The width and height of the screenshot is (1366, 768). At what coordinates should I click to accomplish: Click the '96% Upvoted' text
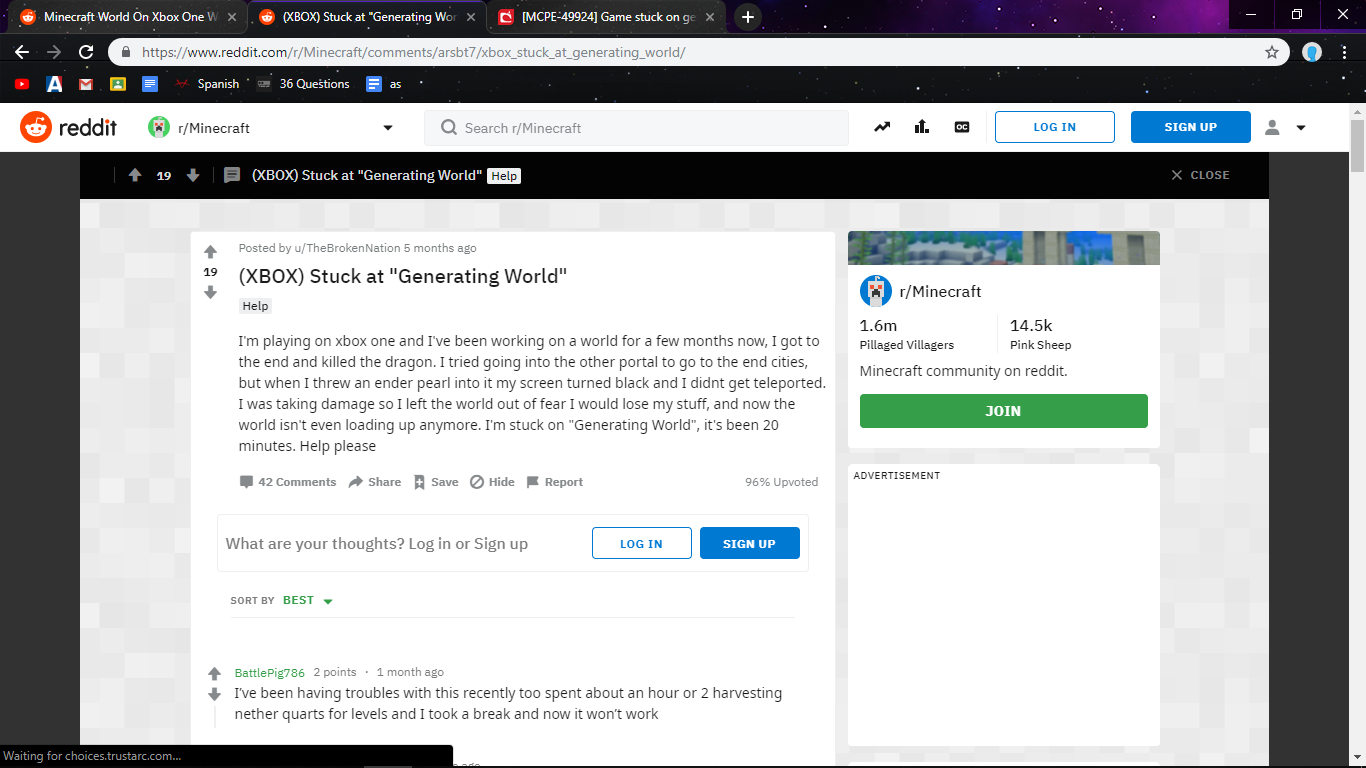coord(781,482)
